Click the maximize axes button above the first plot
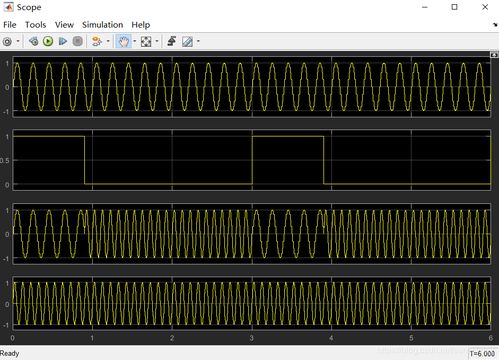The width and height of the screenshot is (499, 360). [x=494, y=54]
